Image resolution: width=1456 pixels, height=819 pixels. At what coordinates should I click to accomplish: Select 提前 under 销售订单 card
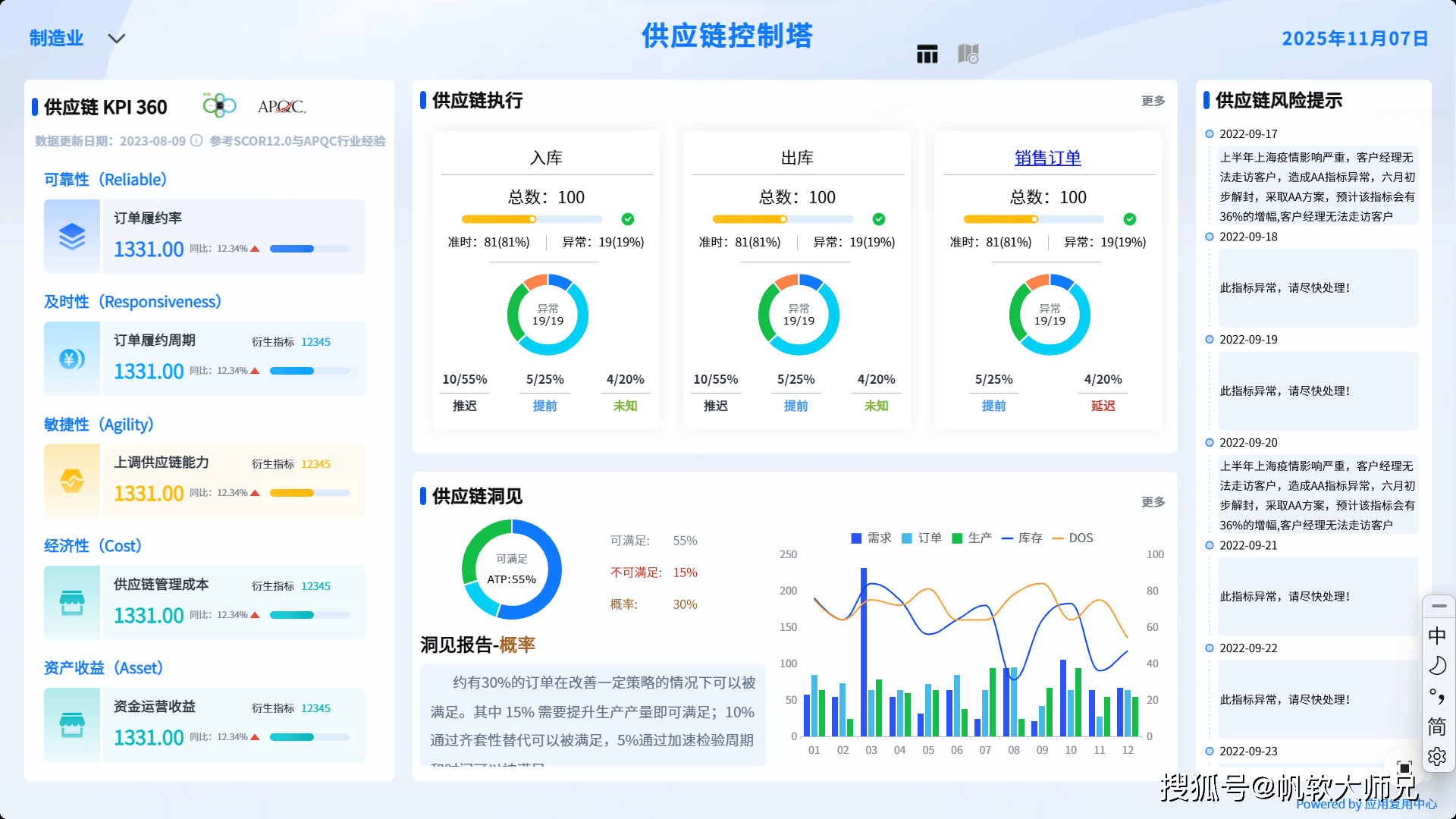tap(993, 406)
